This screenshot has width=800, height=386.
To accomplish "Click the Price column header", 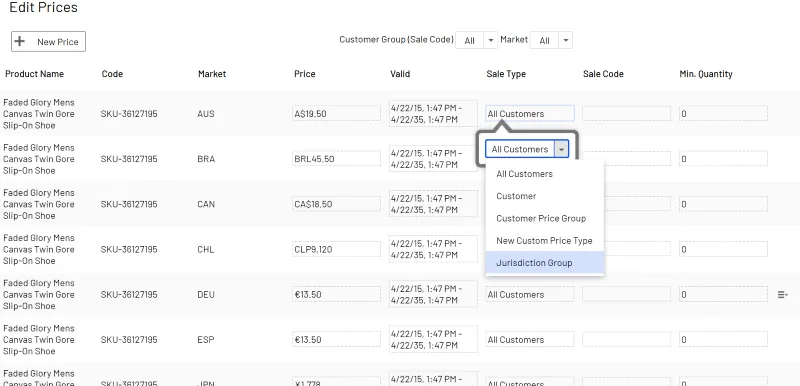I will (x=305, y=74).
